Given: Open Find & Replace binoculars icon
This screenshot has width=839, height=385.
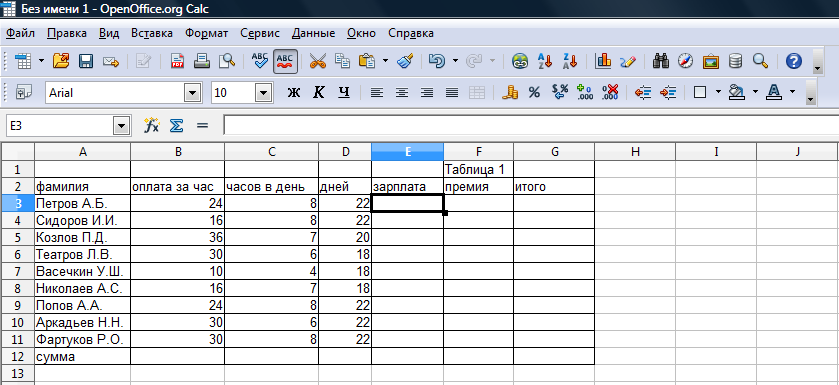Looking at the screenshot, I should click(661, 61).
